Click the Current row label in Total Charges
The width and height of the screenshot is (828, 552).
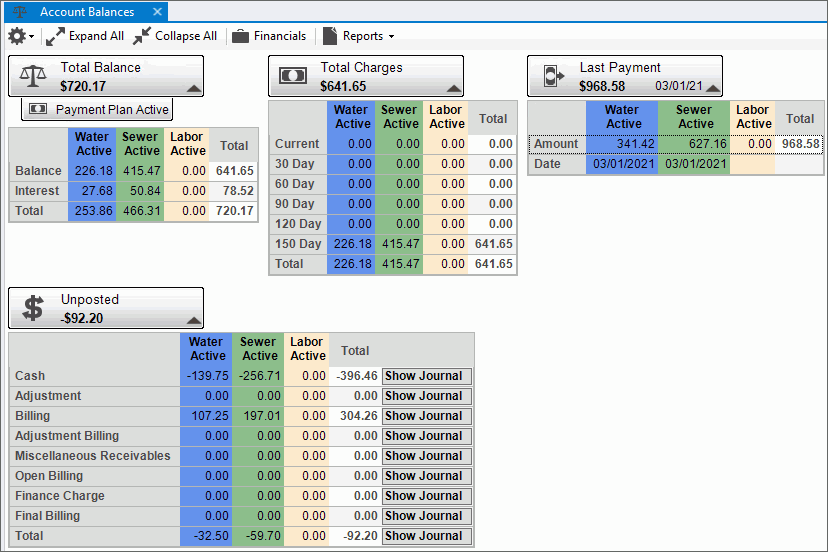point(297,144)
